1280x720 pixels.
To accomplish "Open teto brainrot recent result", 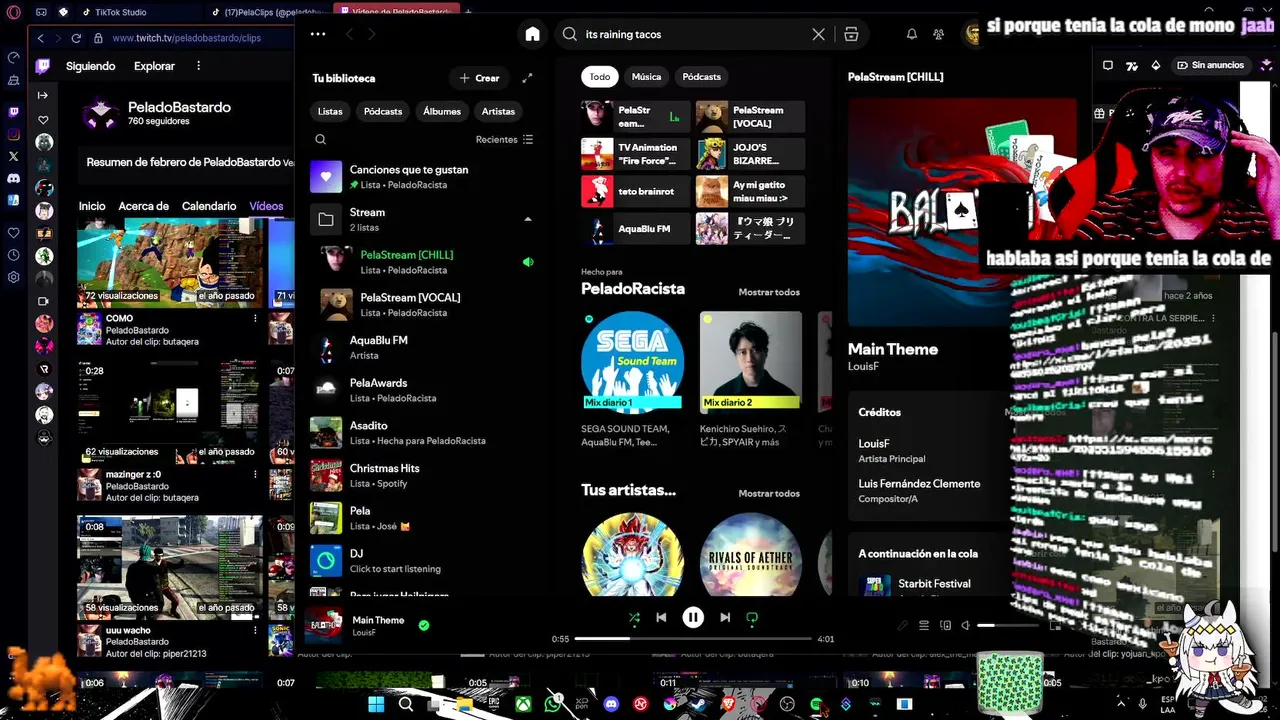I will [x=635, y=191].
